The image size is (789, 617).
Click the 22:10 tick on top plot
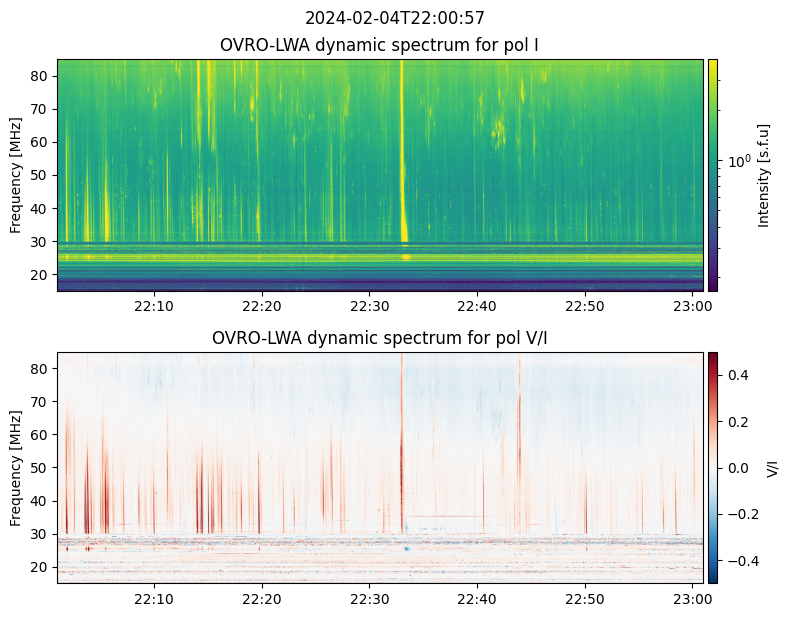click(x=154, y=306)
